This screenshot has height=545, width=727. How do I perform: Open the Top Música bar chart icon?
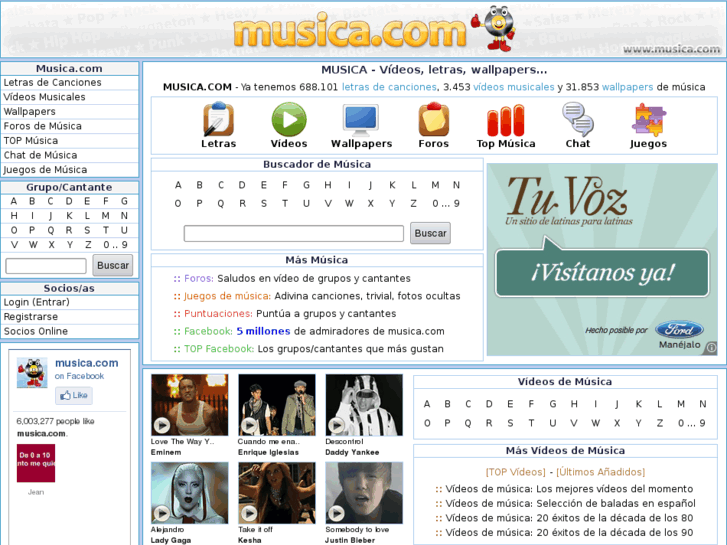(x=506, y=121)
